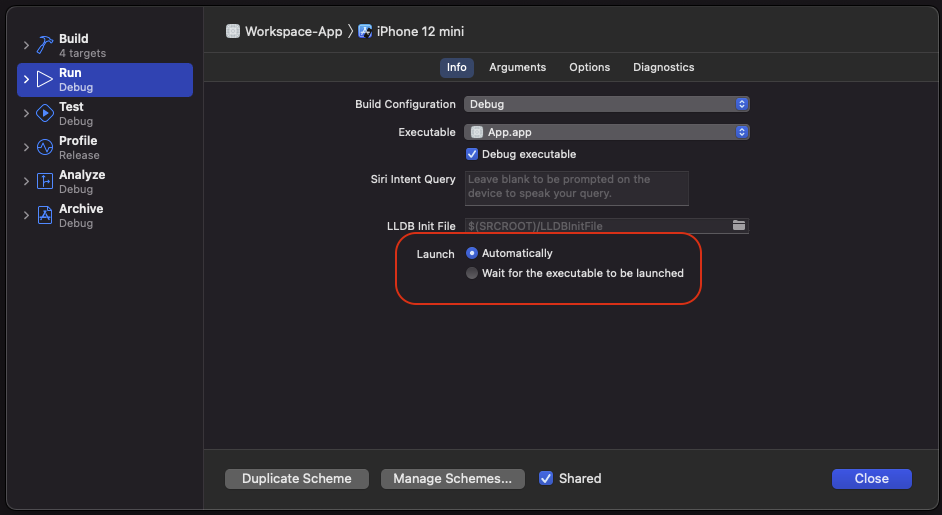This screenshot has height=515, width=942.
Task: Switch to the Arguments tab
Action: (x=517, y=67)
